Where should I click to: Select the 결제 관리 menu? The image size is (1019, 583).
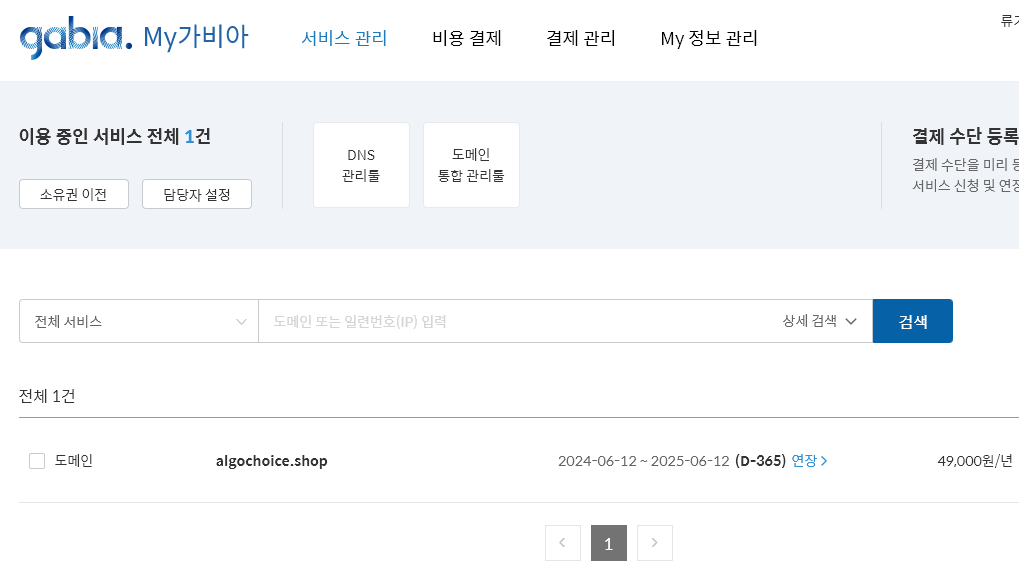580,38
